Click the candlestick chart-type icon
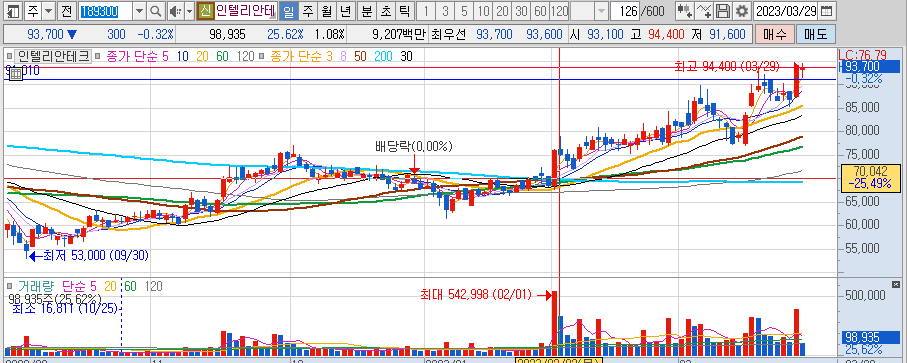 685,10
